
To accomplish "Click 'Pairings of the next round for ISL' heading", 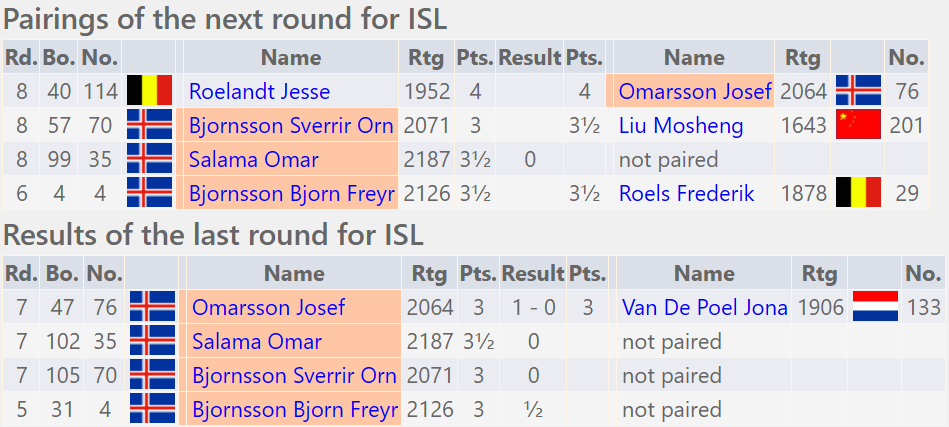I will pos(225,19).
